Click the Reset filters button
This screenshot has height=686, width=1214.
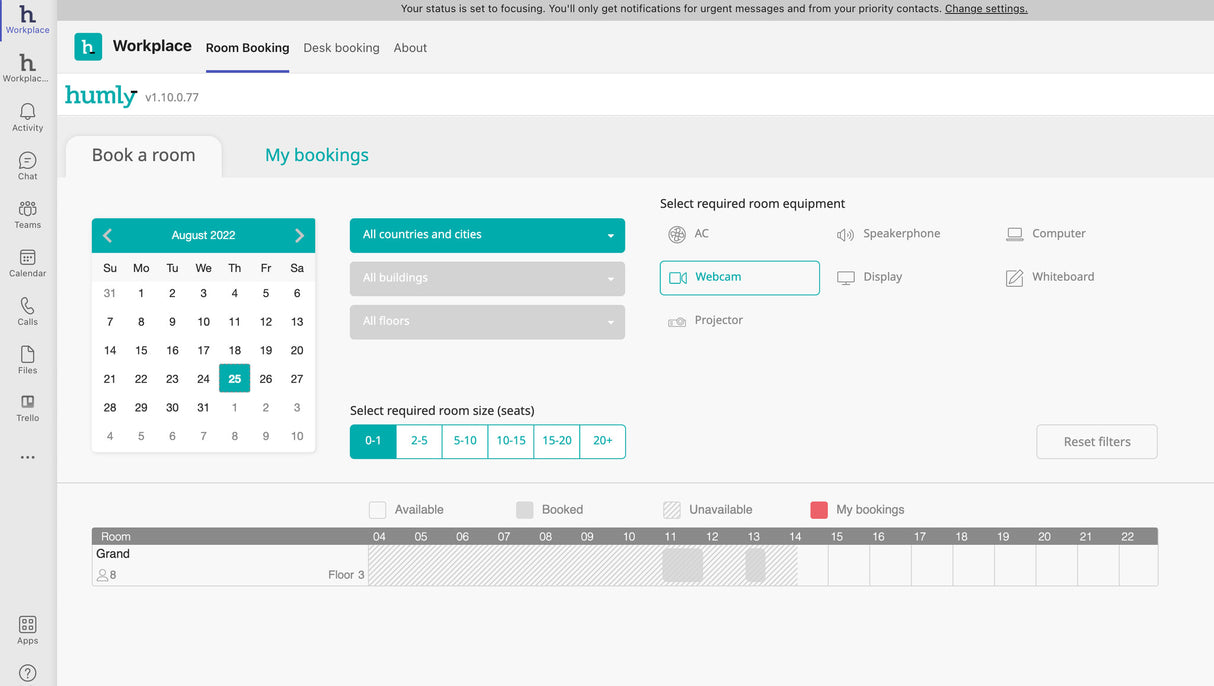(x=1096, y=442)
